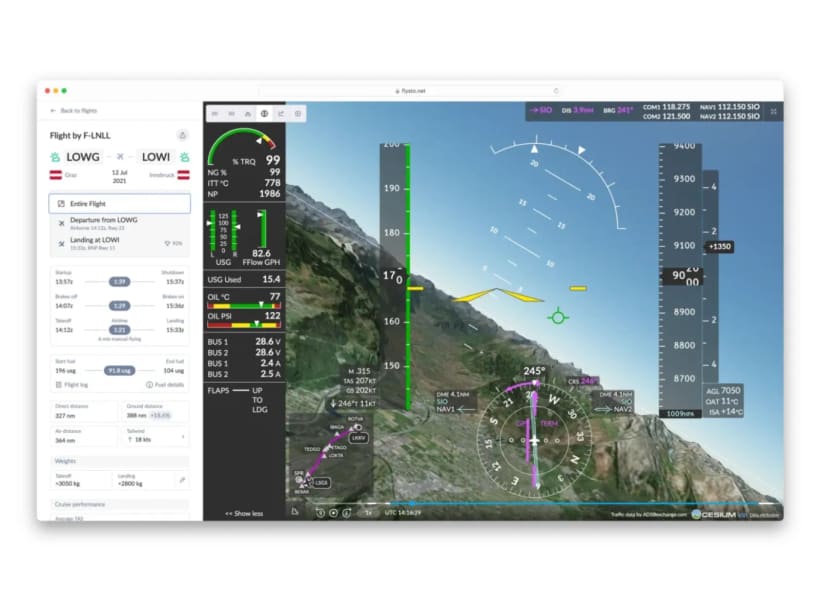Image resolution: width=820 pixels, height=615 pixels.
Task: Open the LOWG departure airport chip
Action: (x=83, y=157)
